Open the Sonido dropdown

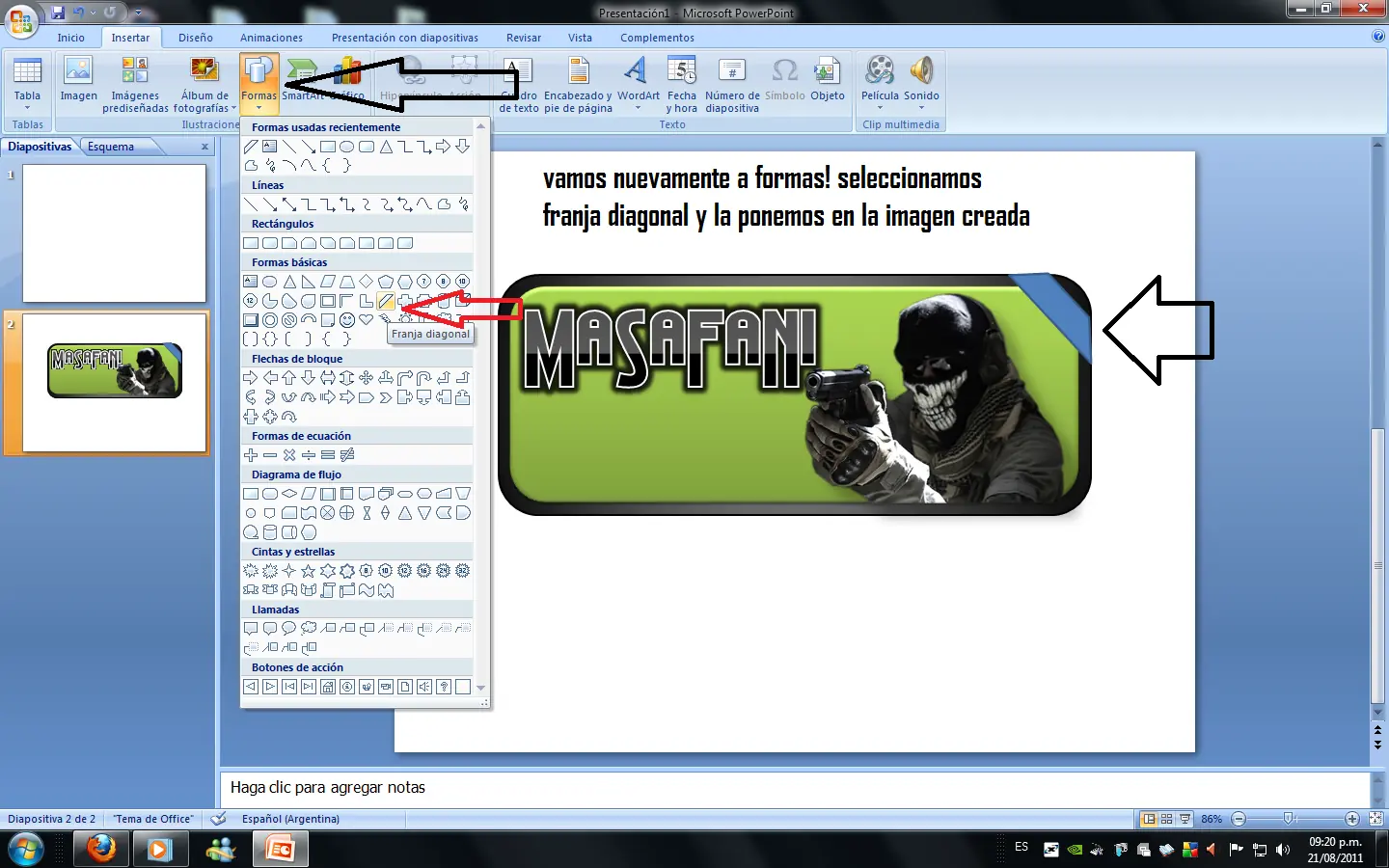coord(921,84)
